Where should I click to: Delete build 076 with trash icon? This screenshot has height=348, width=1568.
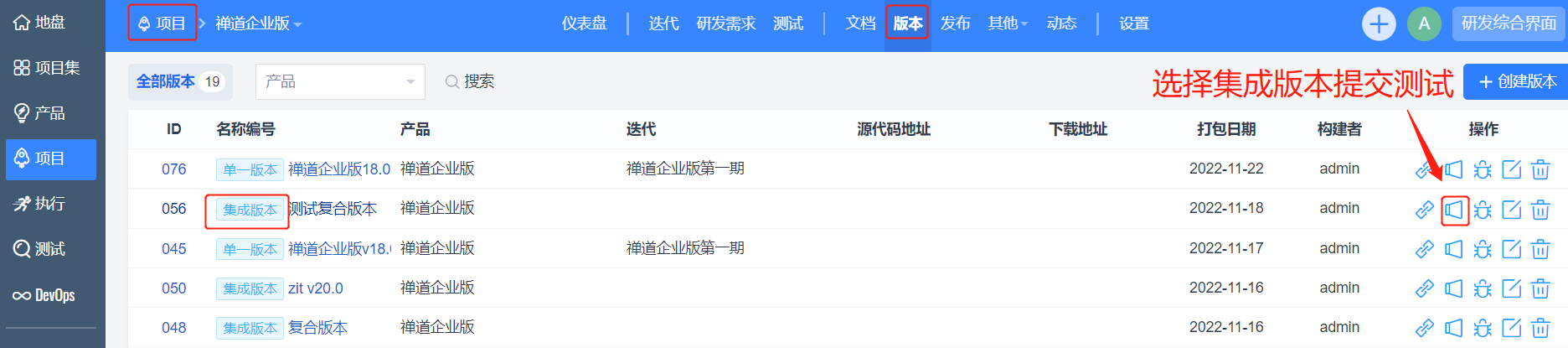click(1540, 169)
